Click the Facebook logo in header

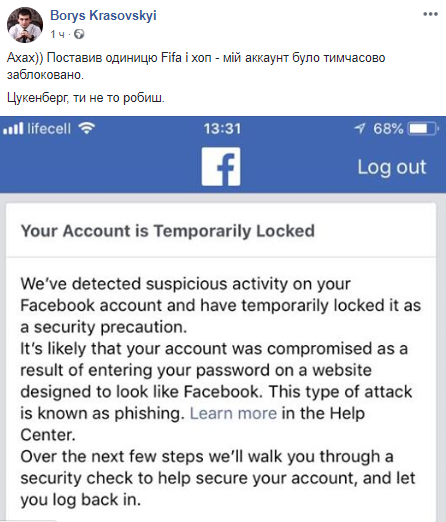[x=221, y=166]
